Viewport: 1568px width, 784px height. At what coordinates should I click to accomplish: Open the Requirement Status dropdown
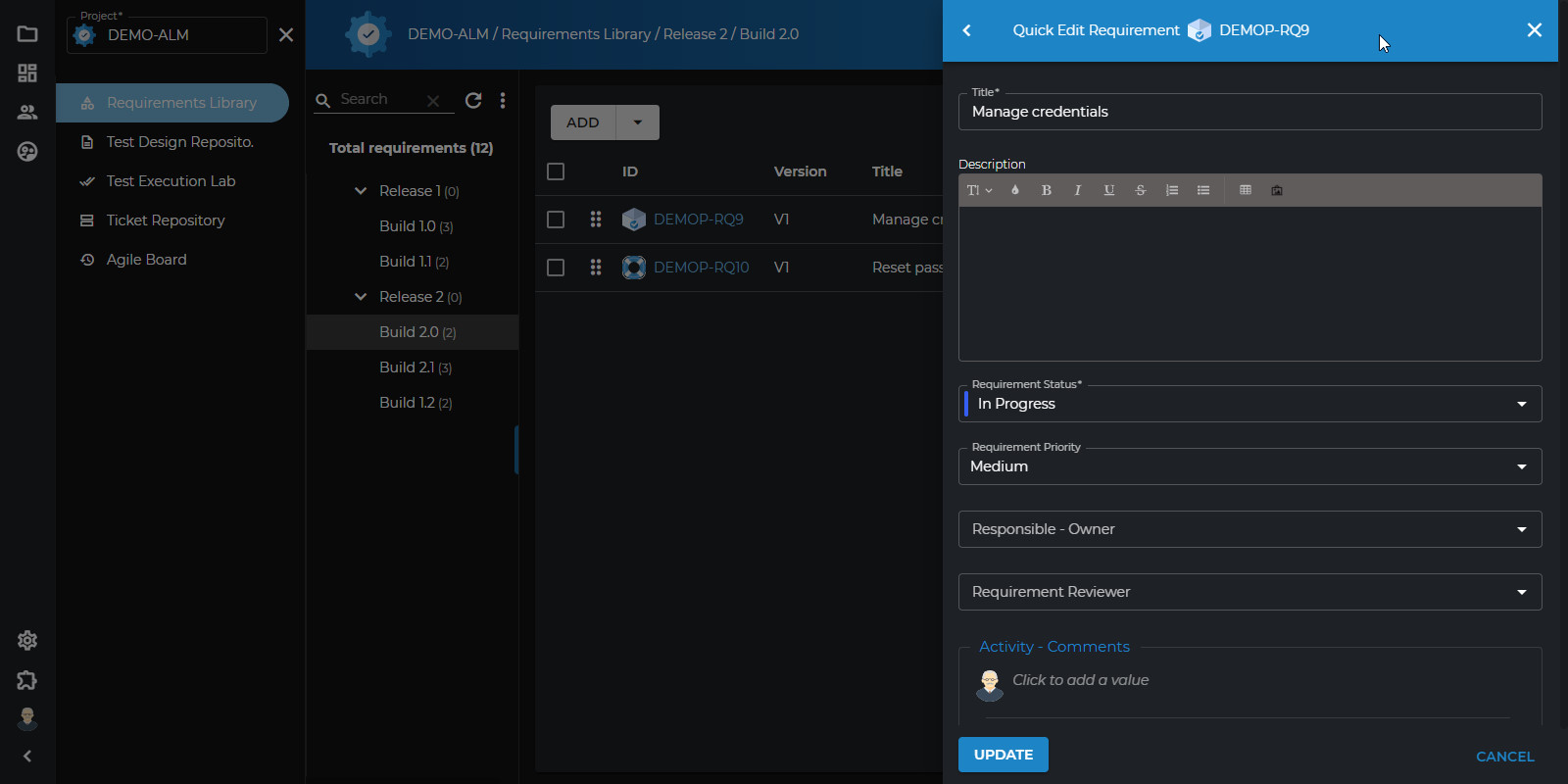1249,404
